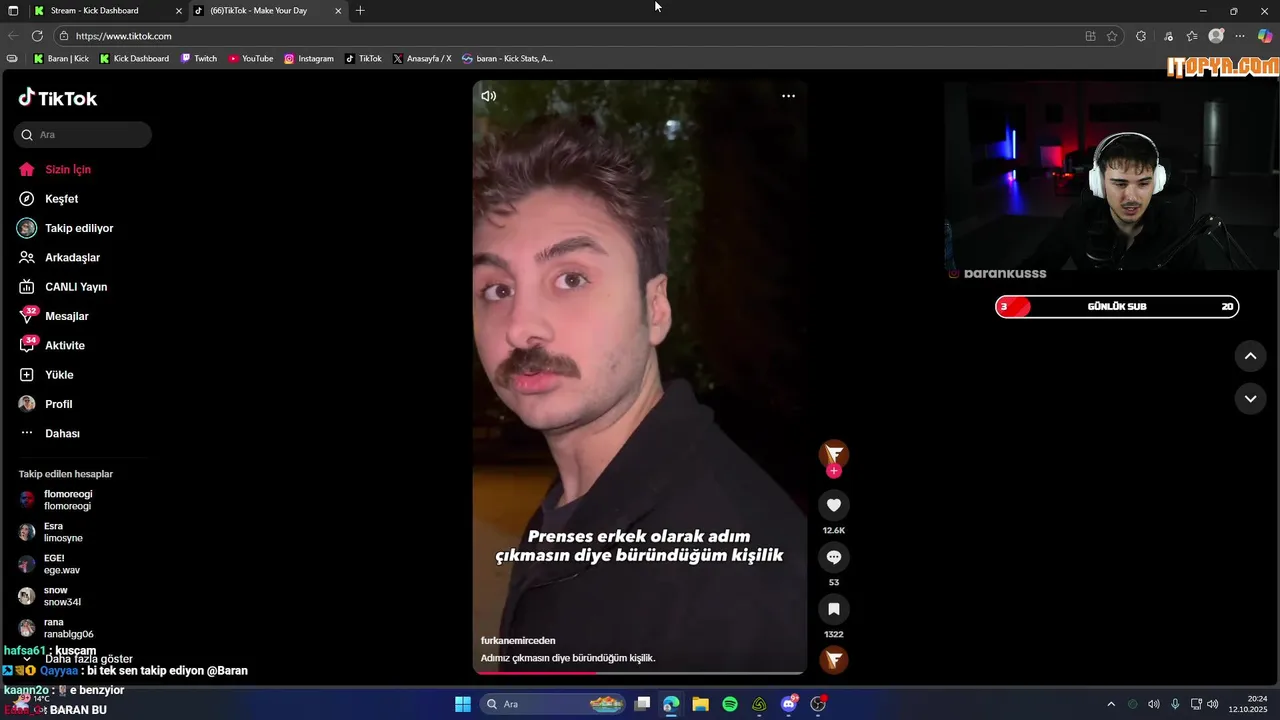Open the sound disc icon at bottom right of video
The width and height of the screenshot is (1280, 720).
pos(834,659)
